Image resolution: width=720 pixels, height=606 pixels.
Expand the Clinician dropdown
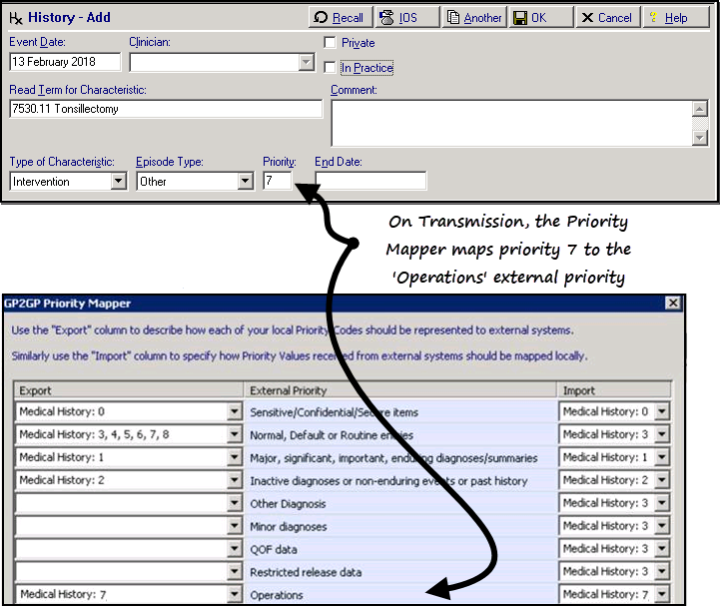(307, 63)
